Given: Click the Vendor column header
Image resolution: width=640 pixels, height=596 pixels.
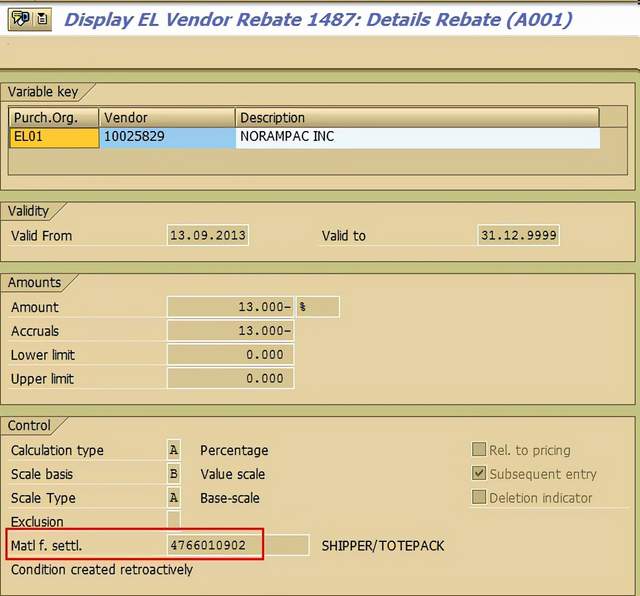Looking at the screenshot, I should (x=167, y=118).
